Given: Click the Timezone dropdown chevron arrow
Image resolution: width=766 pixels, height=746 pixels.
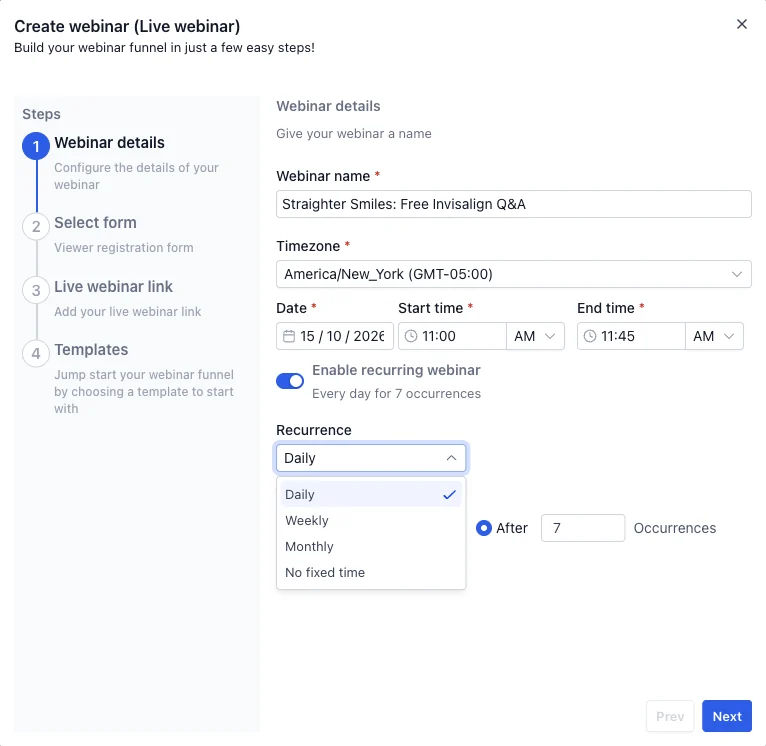Looking at the screenshot, I should point(737,274).
